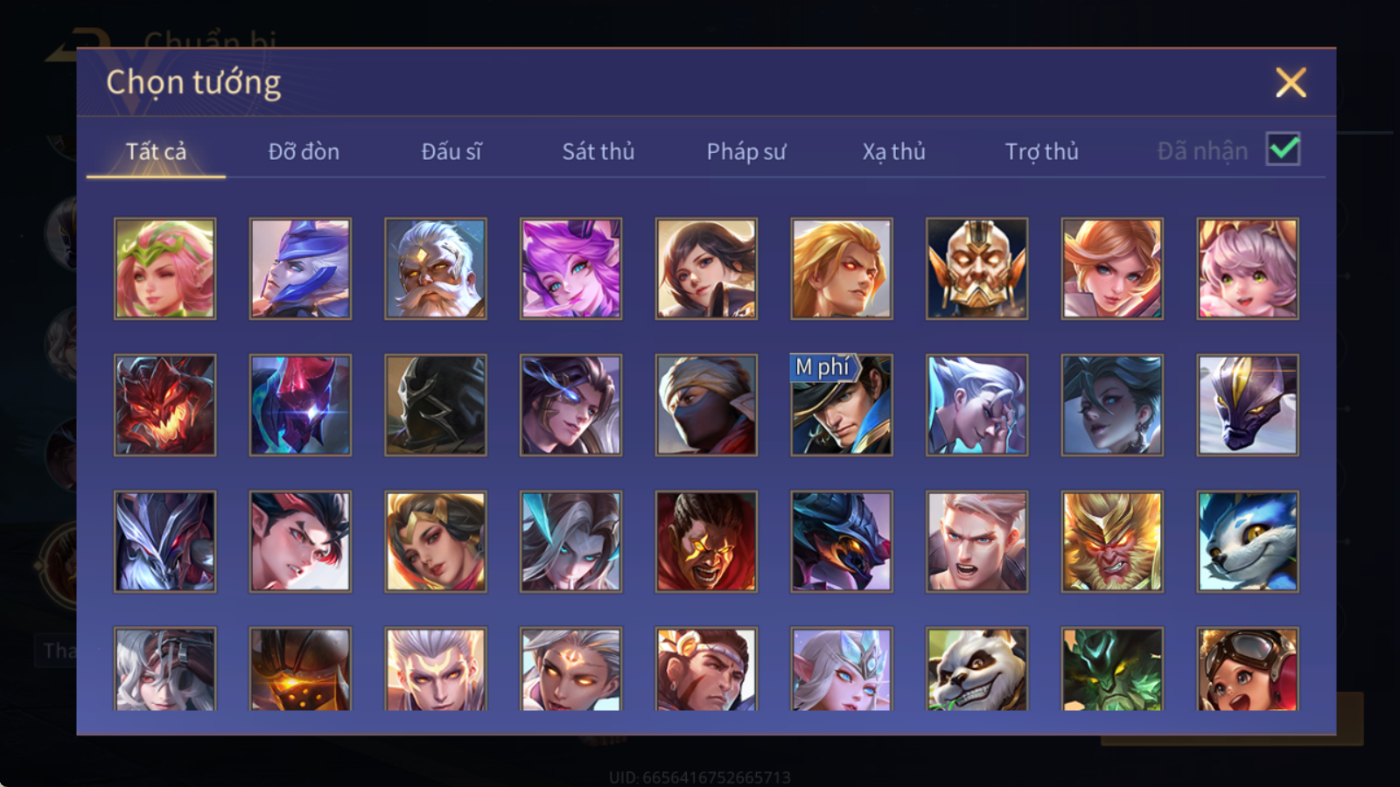This screenshot has height=787, width=1400.
Task: Switch to the Đỡ đòn tab
Action: point(304,152)
